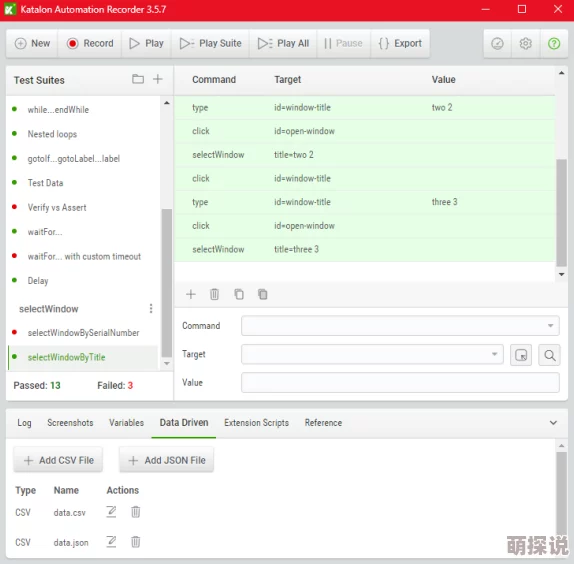
Task: Delete data.csv with its trash icon
Action: click(135, 512)
